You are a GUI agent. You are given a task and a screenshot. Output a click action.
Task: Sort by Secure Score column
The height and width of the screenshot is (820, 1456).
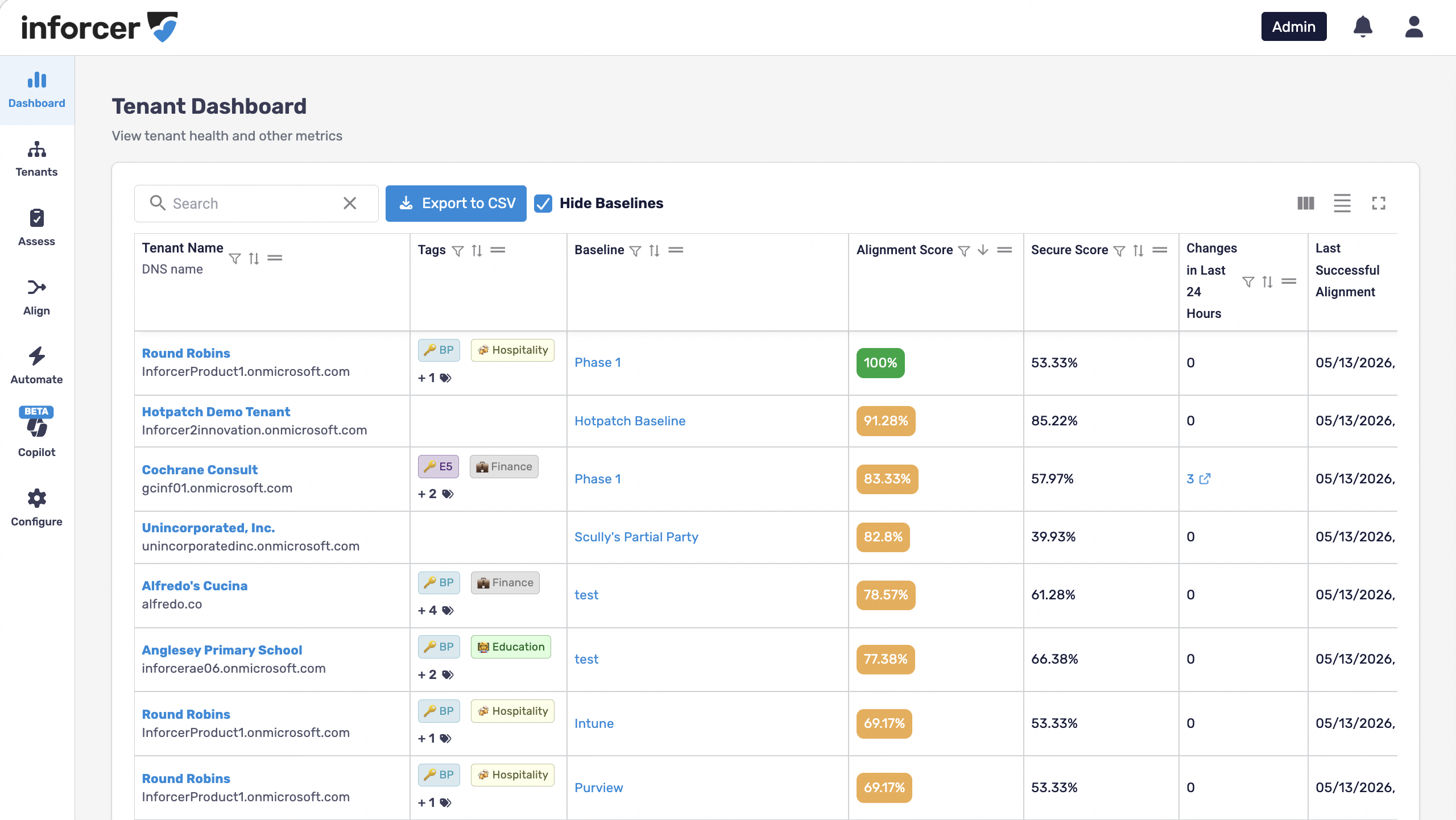(x=1138, y=251)
